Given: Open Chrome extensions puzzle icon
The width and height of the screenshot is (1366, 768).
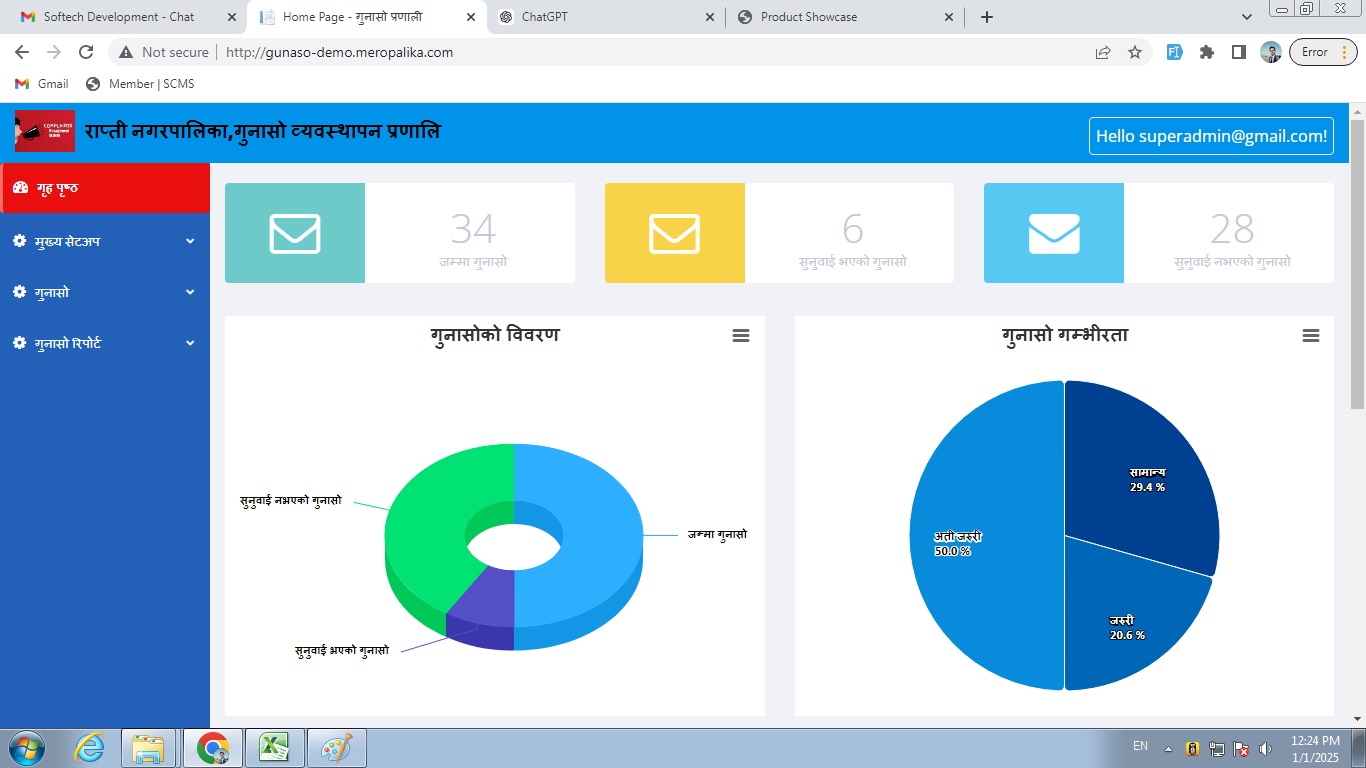Looking at the screenshot, I should [x=1207, y=52].
